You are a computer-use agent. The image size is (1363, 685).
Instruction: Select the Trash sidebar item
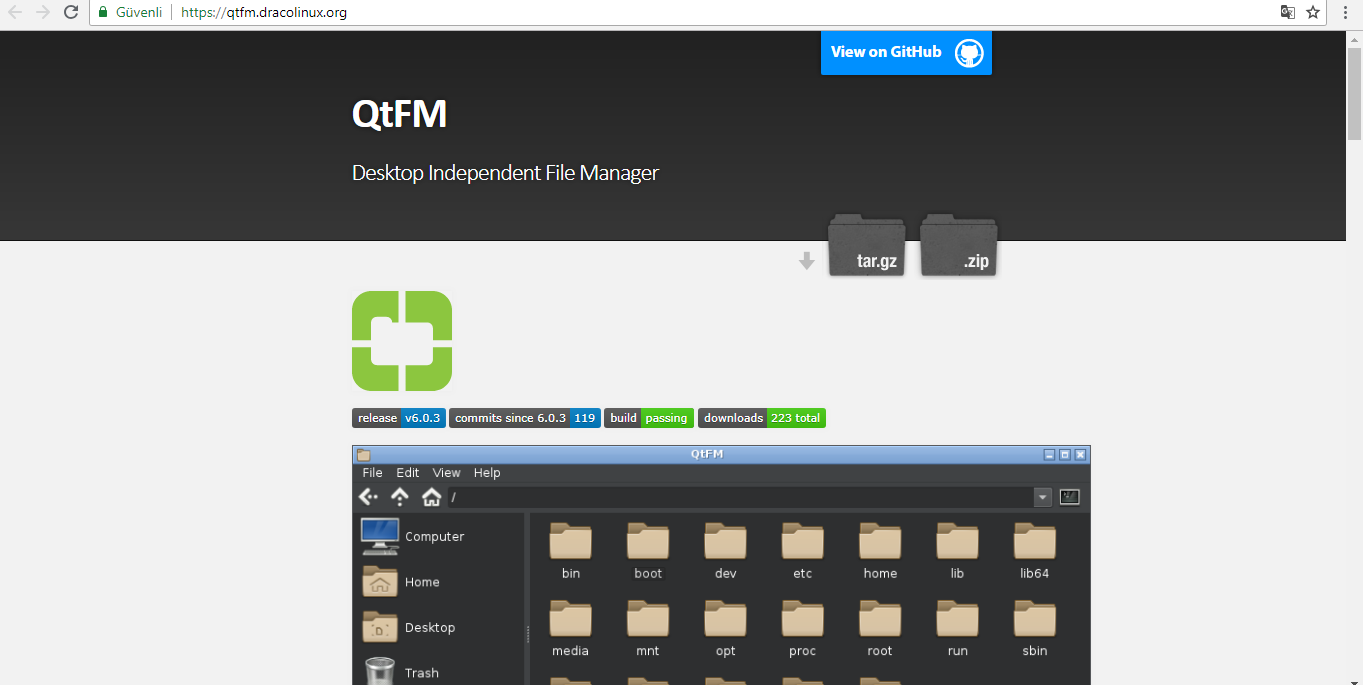(x=401, y=672)
